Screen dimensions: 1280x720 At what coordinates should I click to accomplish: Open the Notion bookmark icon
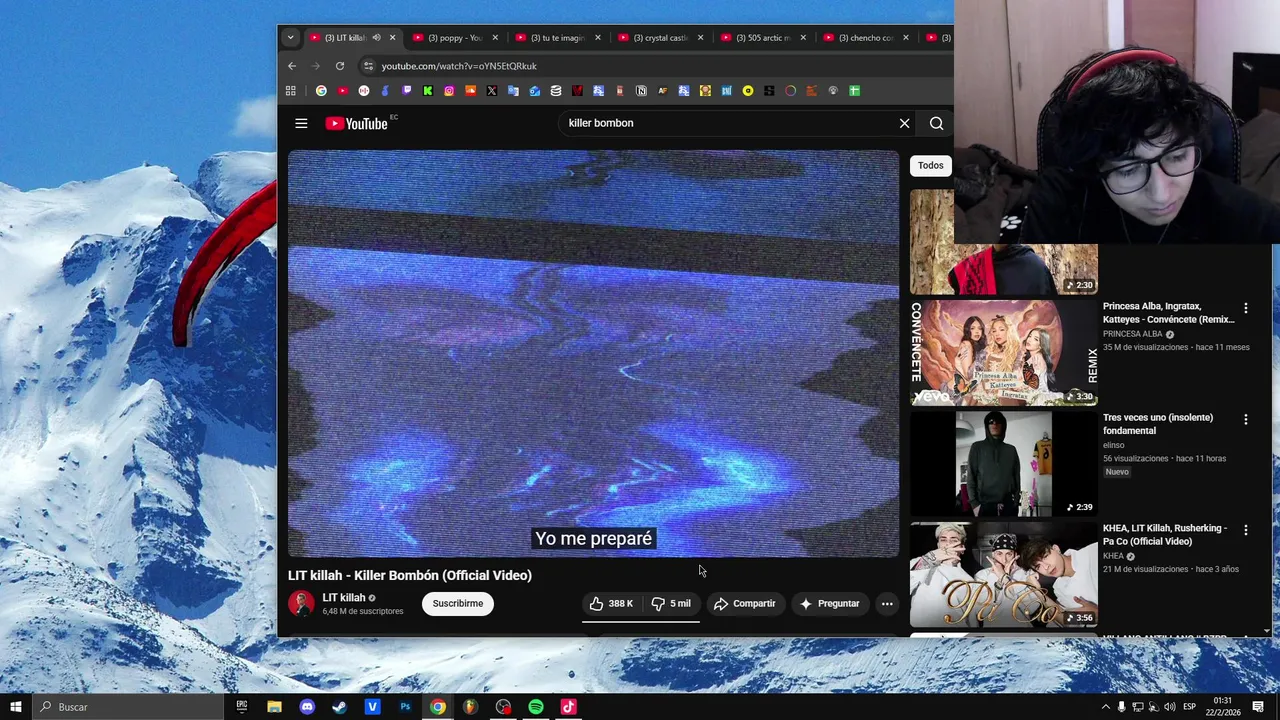pos(641,90)
